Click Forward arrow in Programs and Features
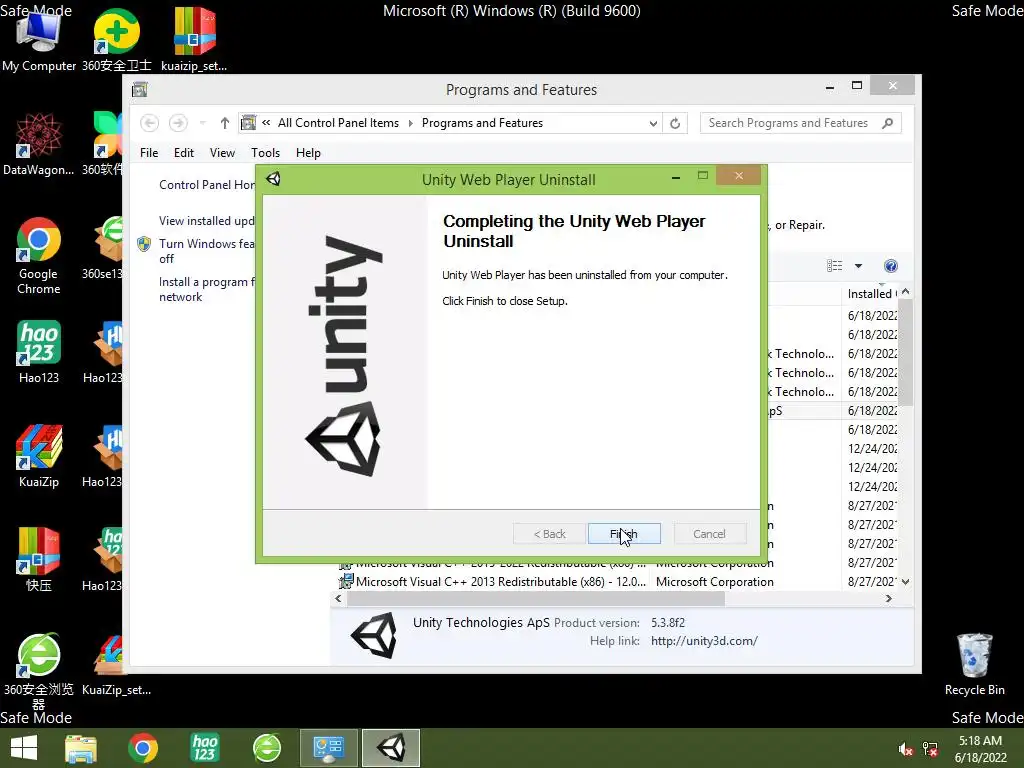Viewport: 1024px width, 768px height. tap(178, 123)
